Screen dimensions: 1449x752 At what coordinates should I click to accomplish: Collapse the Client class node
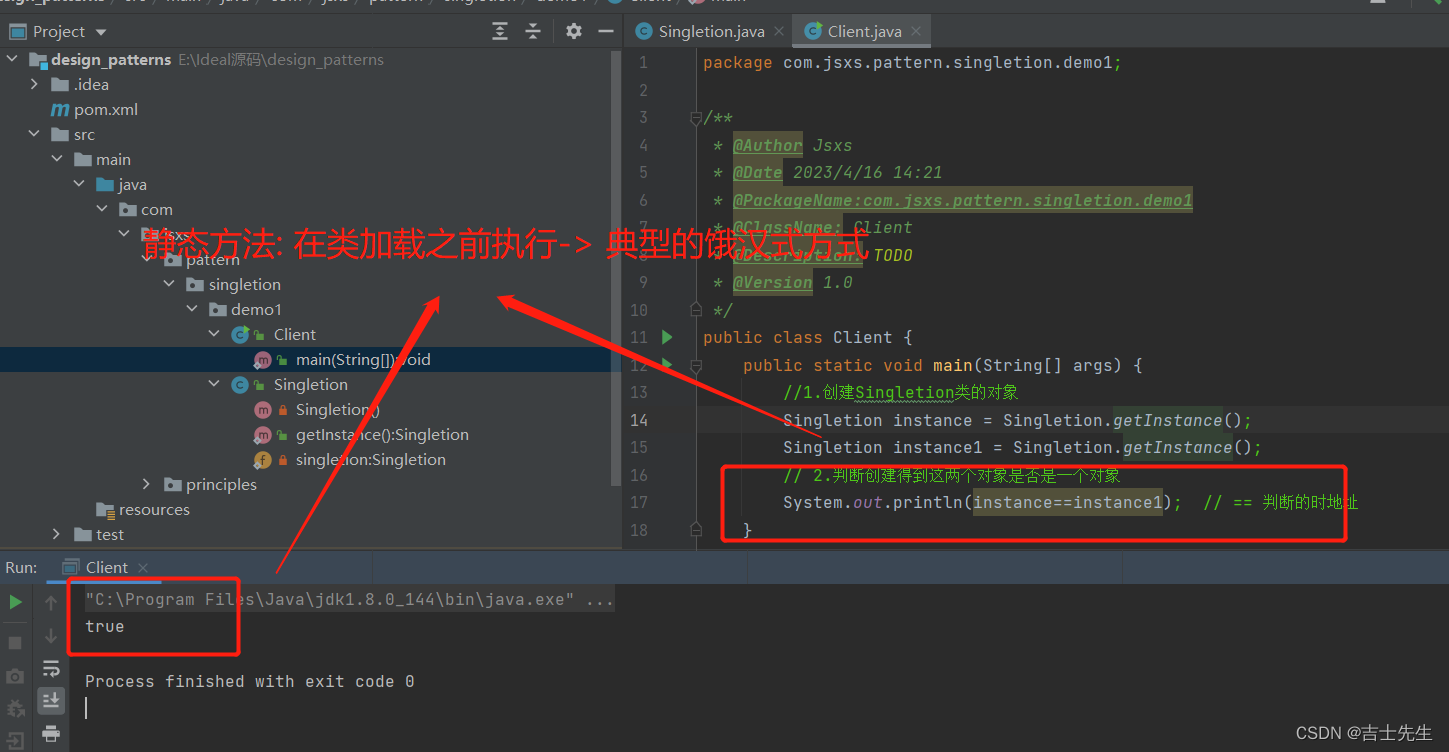coord(214,335)
